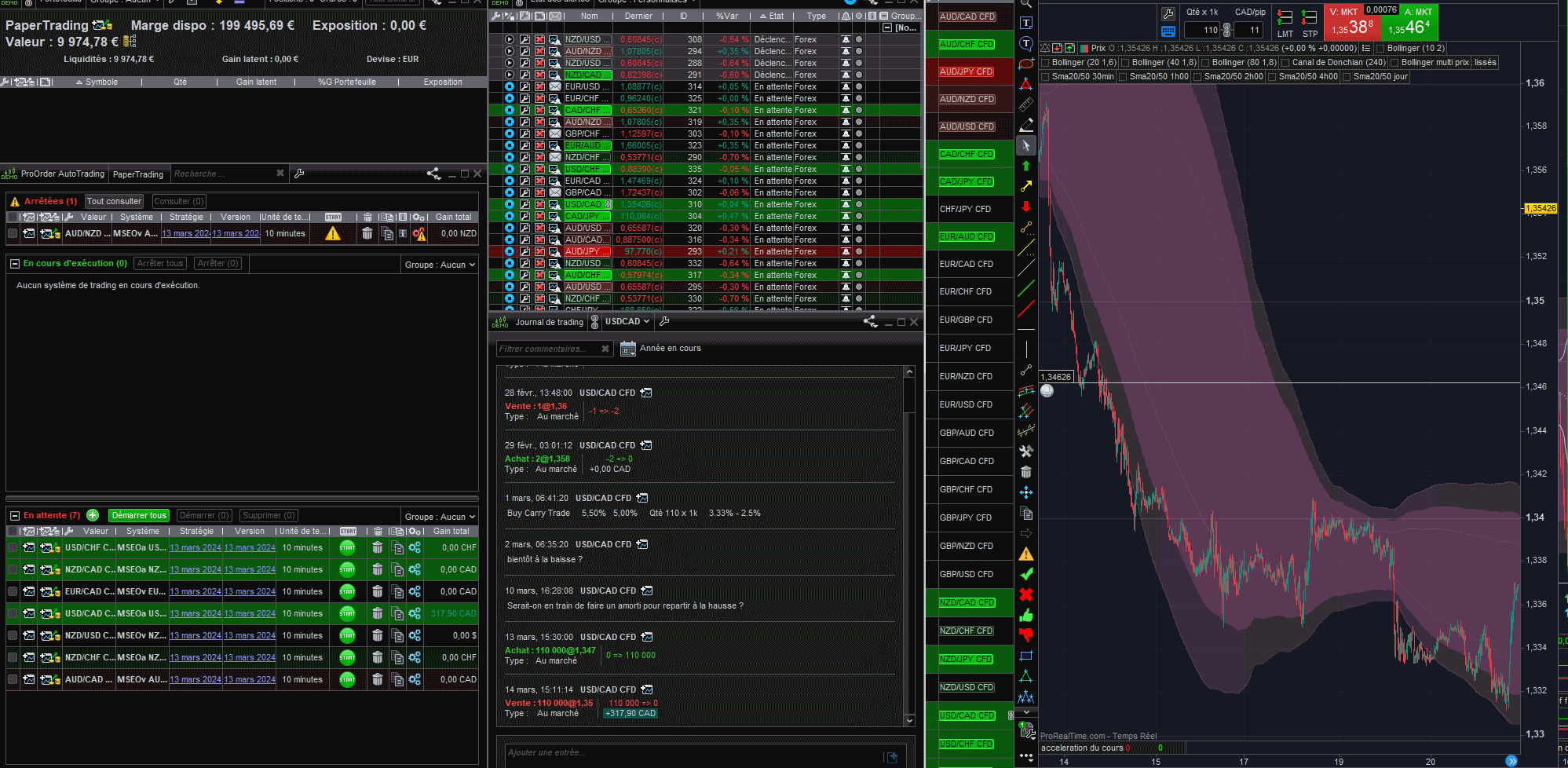
Task: Click the green A: MKT buy button
Action: click(1410, 24)
